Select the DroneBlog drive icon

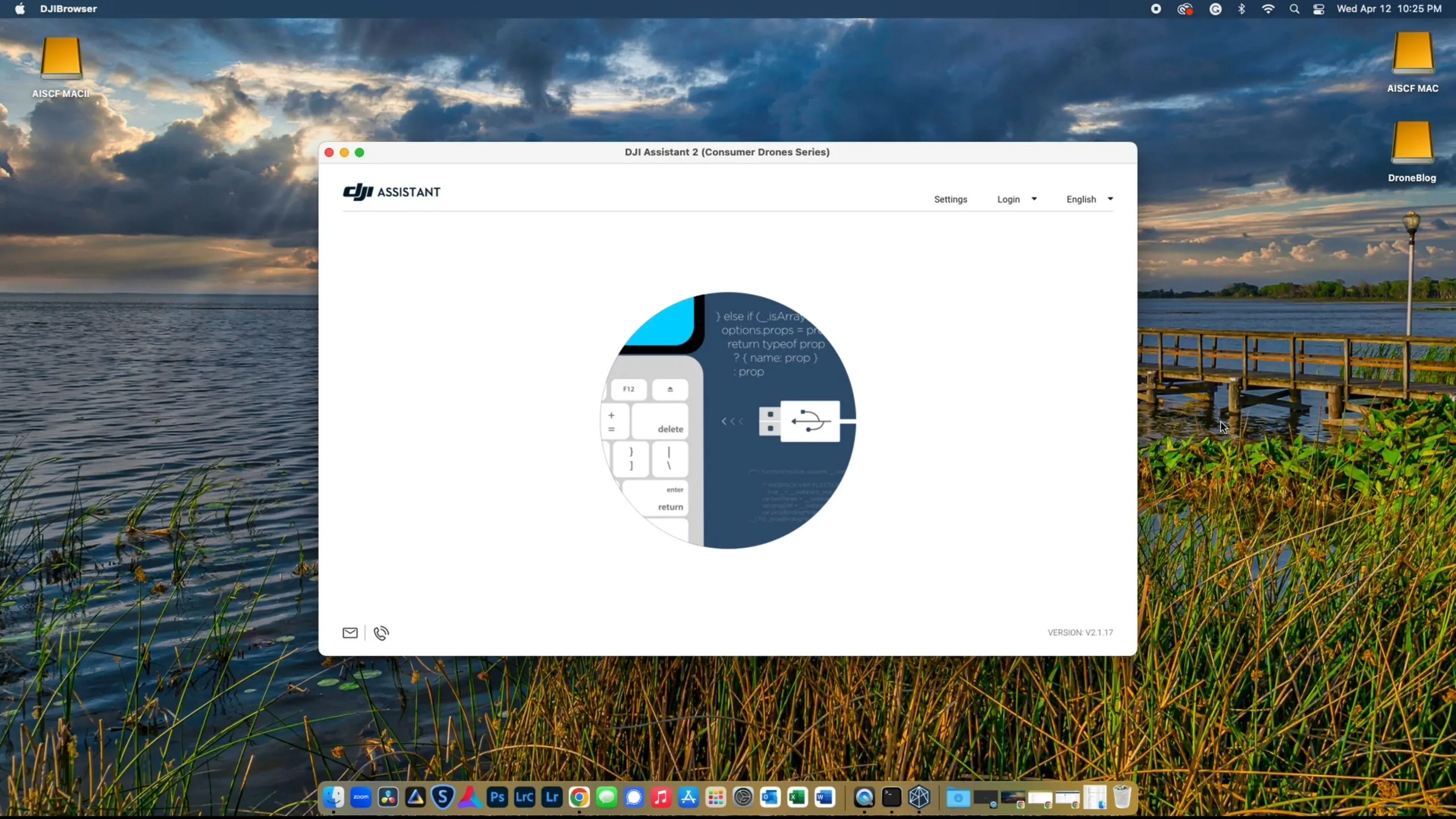point(1412,142)
